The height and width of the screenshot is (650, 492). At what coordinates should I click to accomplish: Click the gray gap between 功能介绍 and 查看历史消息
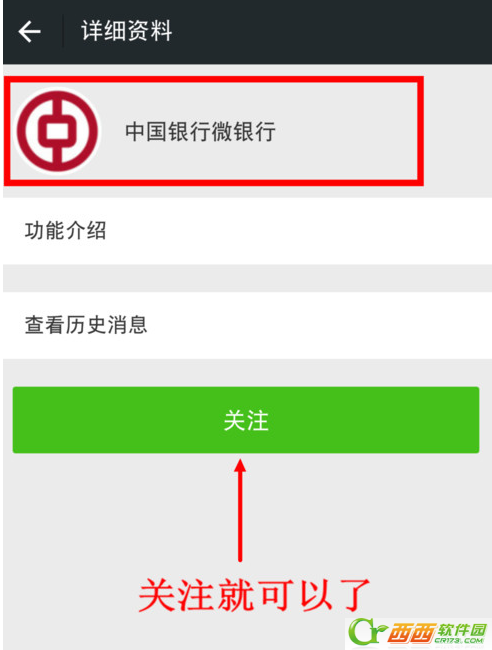point(247,279)
